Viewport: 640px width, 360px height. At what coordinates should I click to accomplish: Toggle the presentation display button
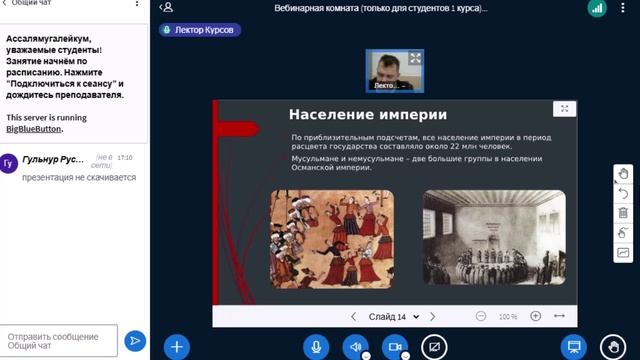point(574,347)
